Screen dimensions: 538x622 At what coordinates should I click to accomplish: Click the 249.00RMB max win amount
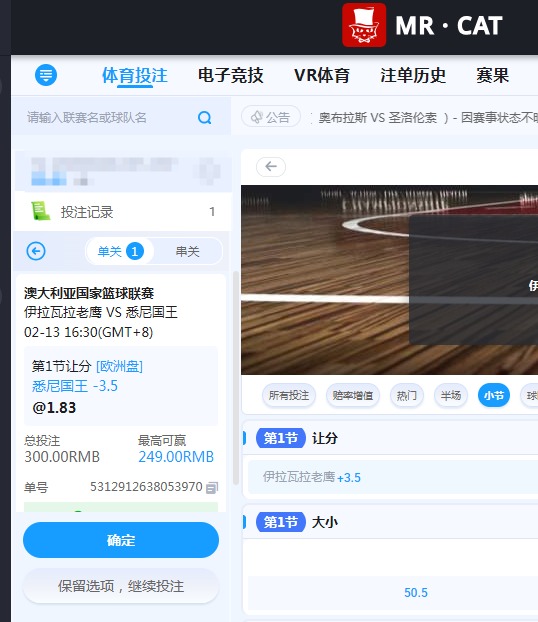click(176, 457)
